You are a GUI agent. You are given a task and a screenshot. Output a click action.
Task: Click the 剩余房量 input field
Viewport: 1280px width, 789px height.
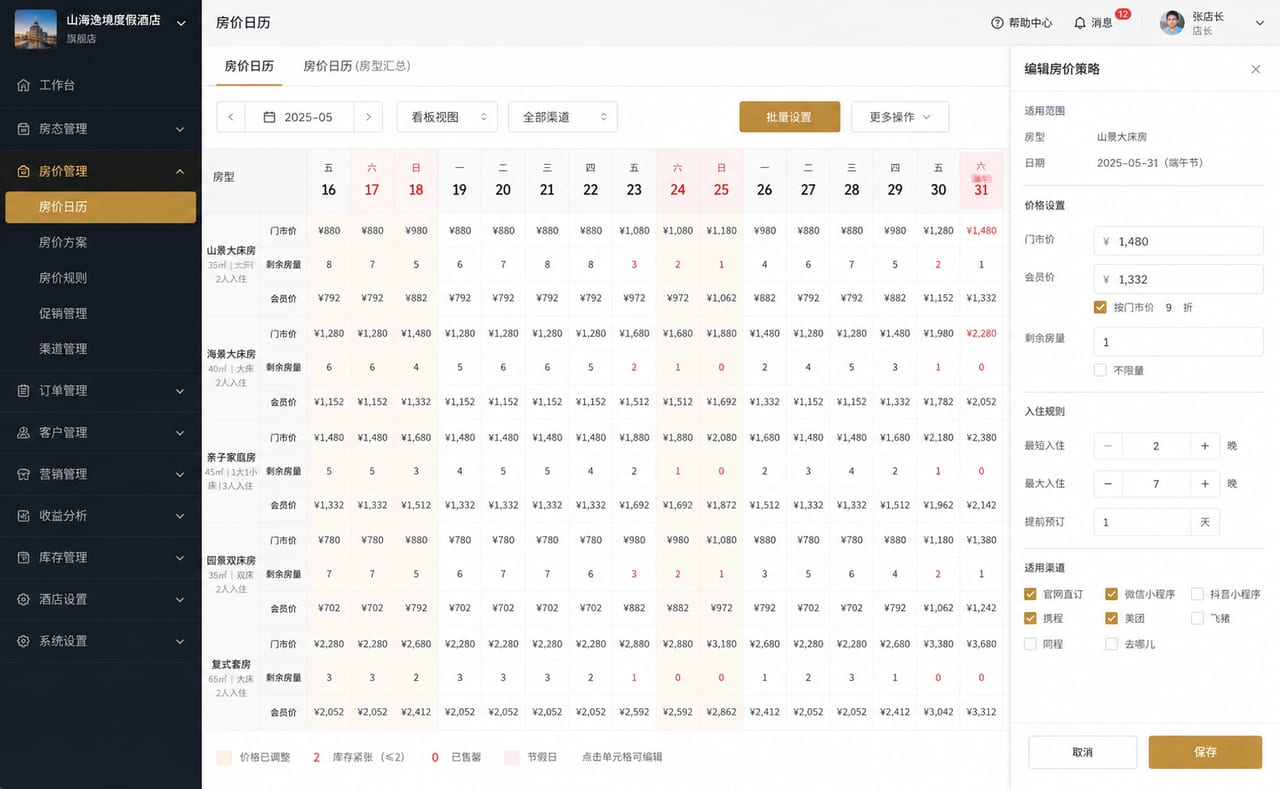pos(1178,342)
